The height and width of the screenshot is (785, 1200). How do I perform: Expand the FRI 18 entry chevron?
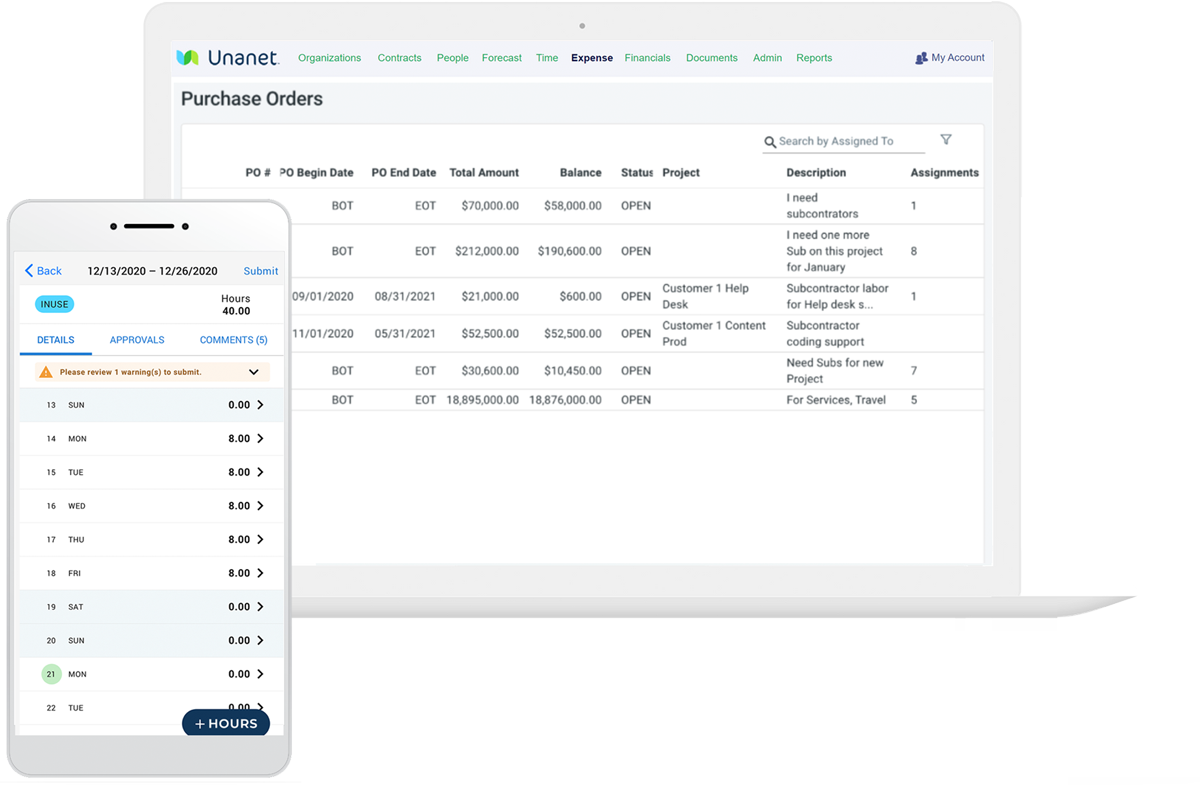click(x=263, y=572)
